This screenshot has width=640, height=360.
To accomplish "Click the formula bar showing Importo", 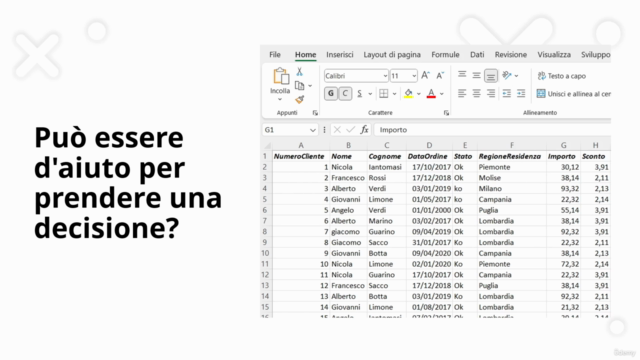I will click(x=492, y=130).
